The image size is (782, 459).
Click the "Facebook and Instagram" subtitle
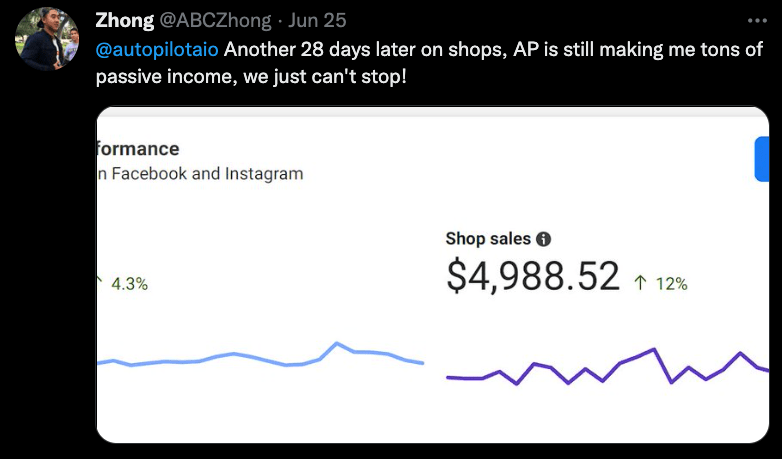click(x=200, y=174)
